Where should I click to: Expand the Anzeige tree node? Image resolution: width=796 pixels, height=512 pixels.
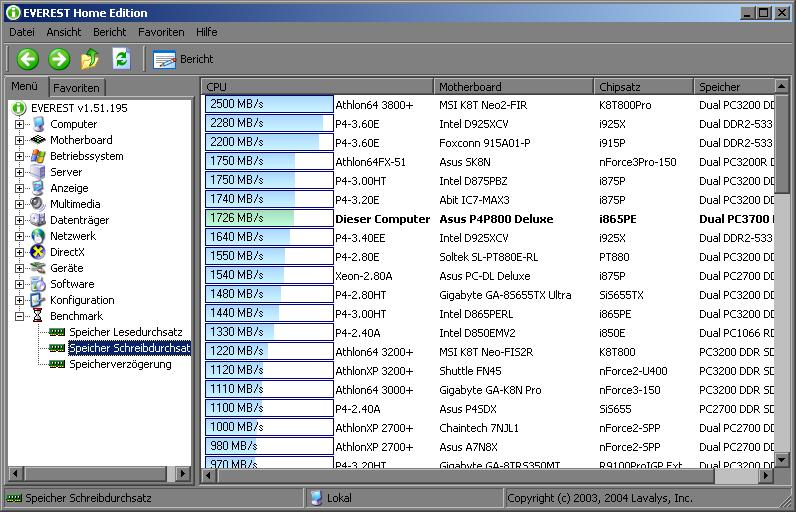pos(19,188)
